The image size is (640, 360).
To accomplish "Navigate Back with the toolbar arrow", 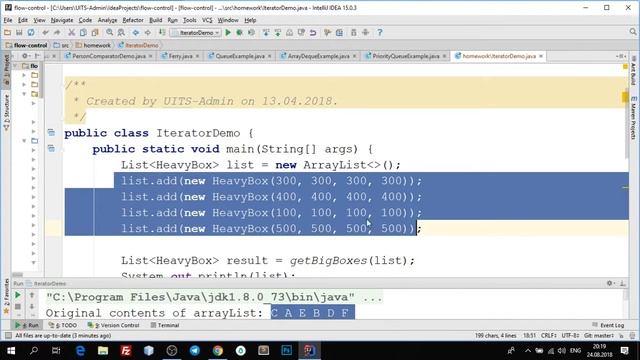I will [x=136, y=33].
